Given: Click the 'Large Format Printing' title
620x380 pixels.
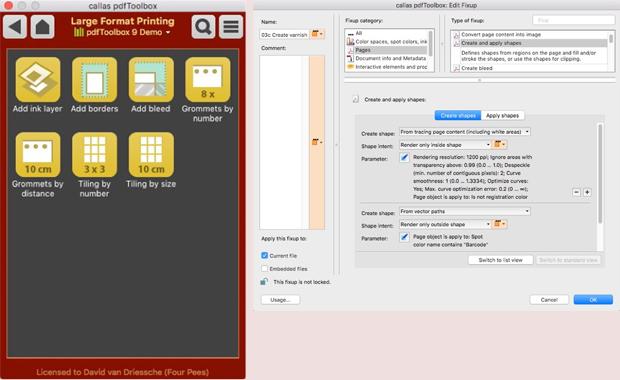Looking at the screenshot, I should pos(122,21).
